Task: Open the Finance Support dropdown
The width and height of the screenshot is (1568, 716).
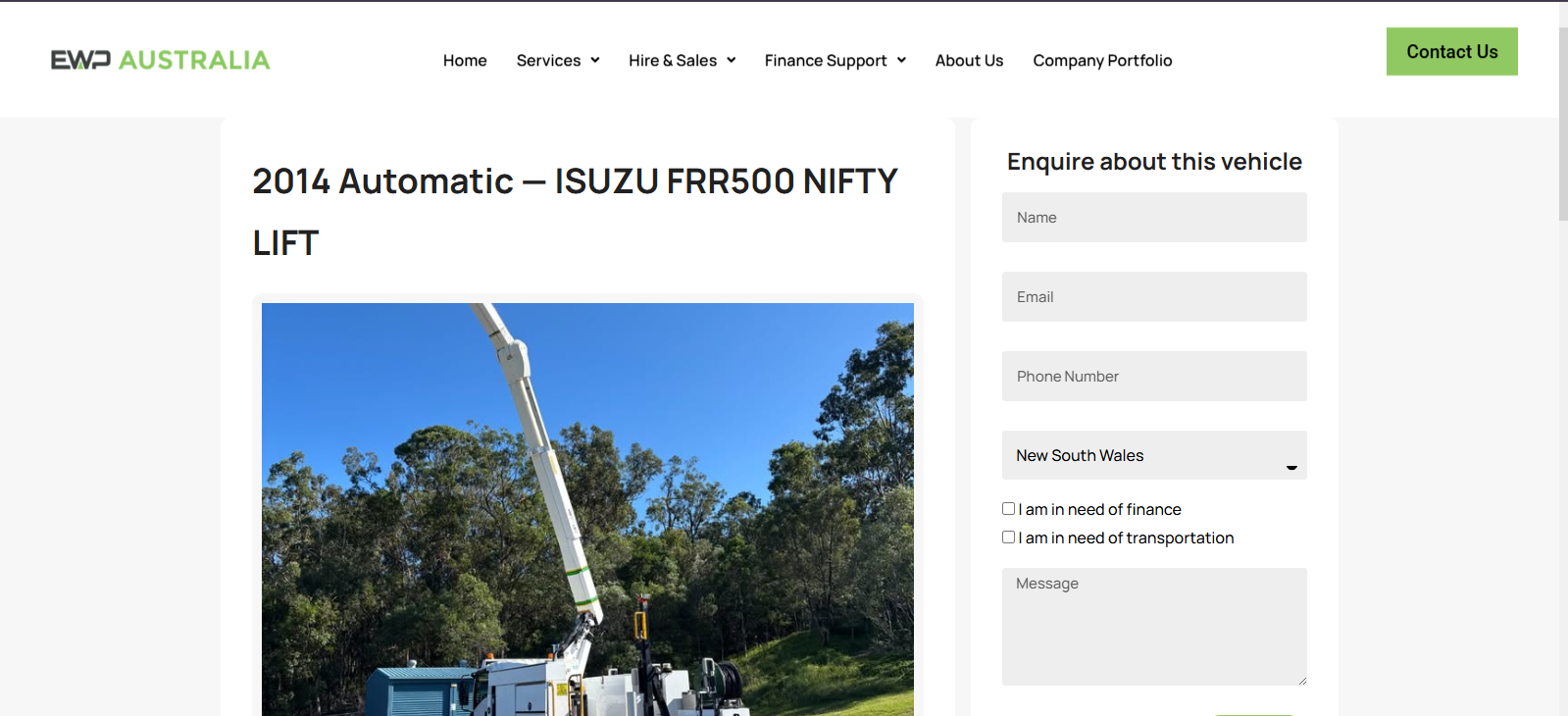Action: coord(835,61)
